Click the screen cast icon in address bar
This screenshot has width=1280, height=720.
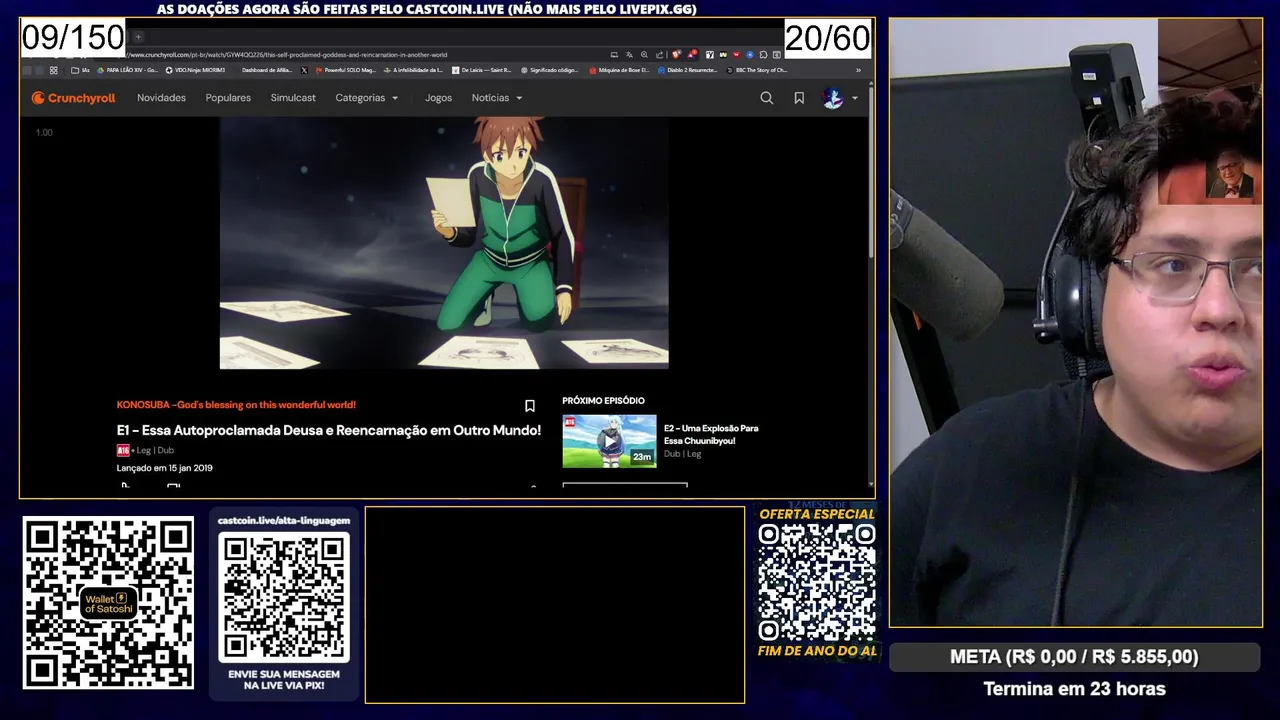point(614,55)
